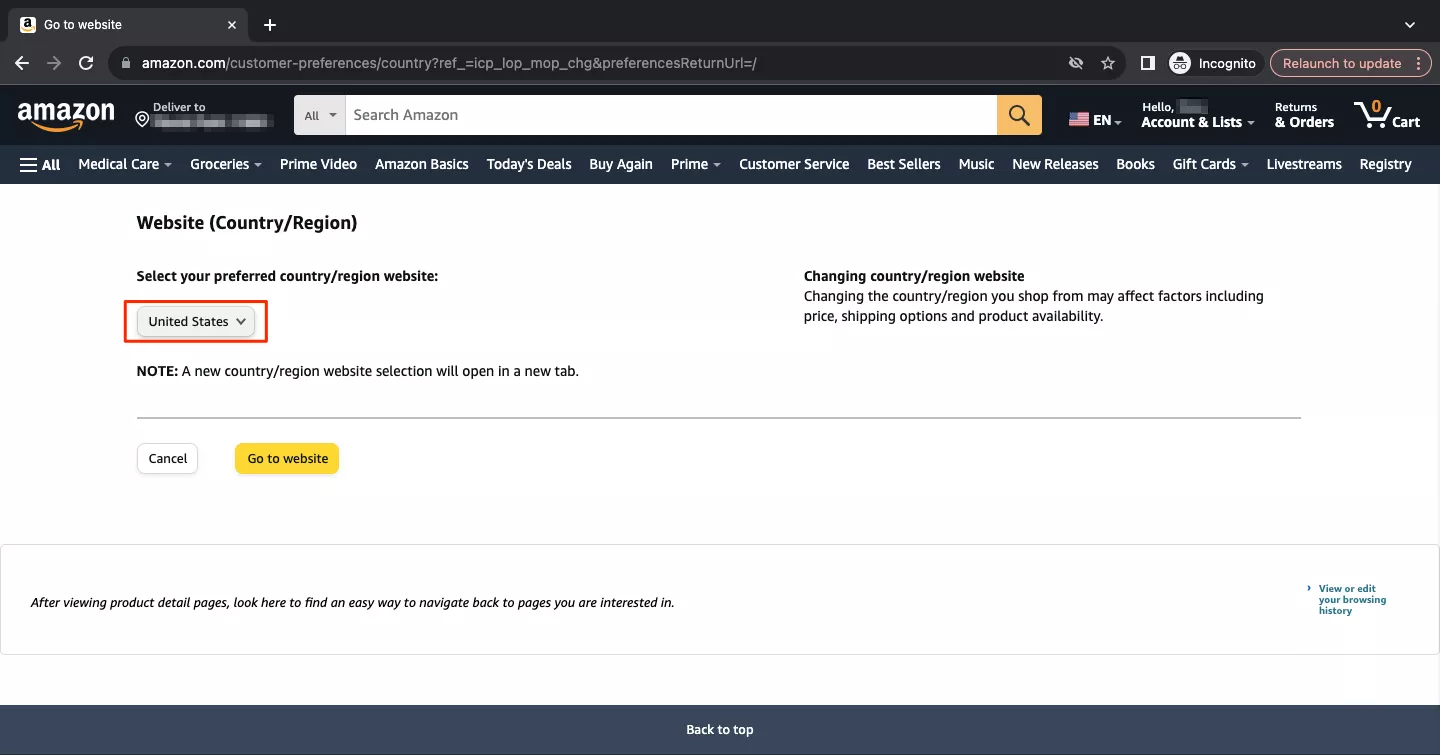Open the Music nav link
1440x755 pixels.
[x=976, y=164]
